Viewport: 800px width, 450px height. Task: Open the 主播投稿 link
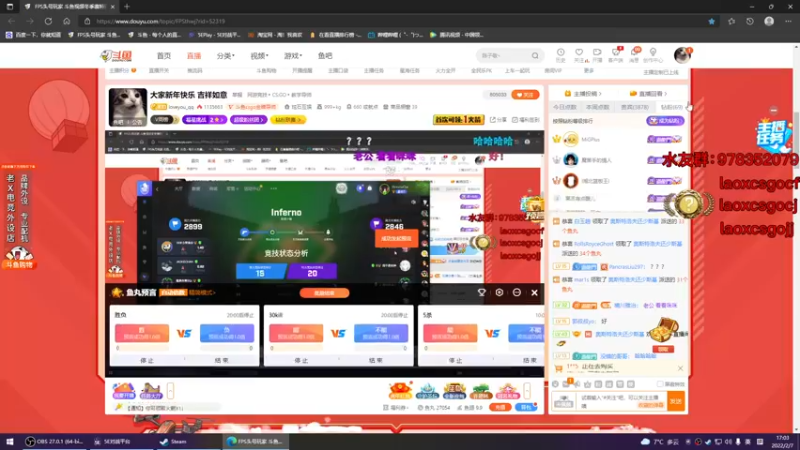[x=583, y=94]
